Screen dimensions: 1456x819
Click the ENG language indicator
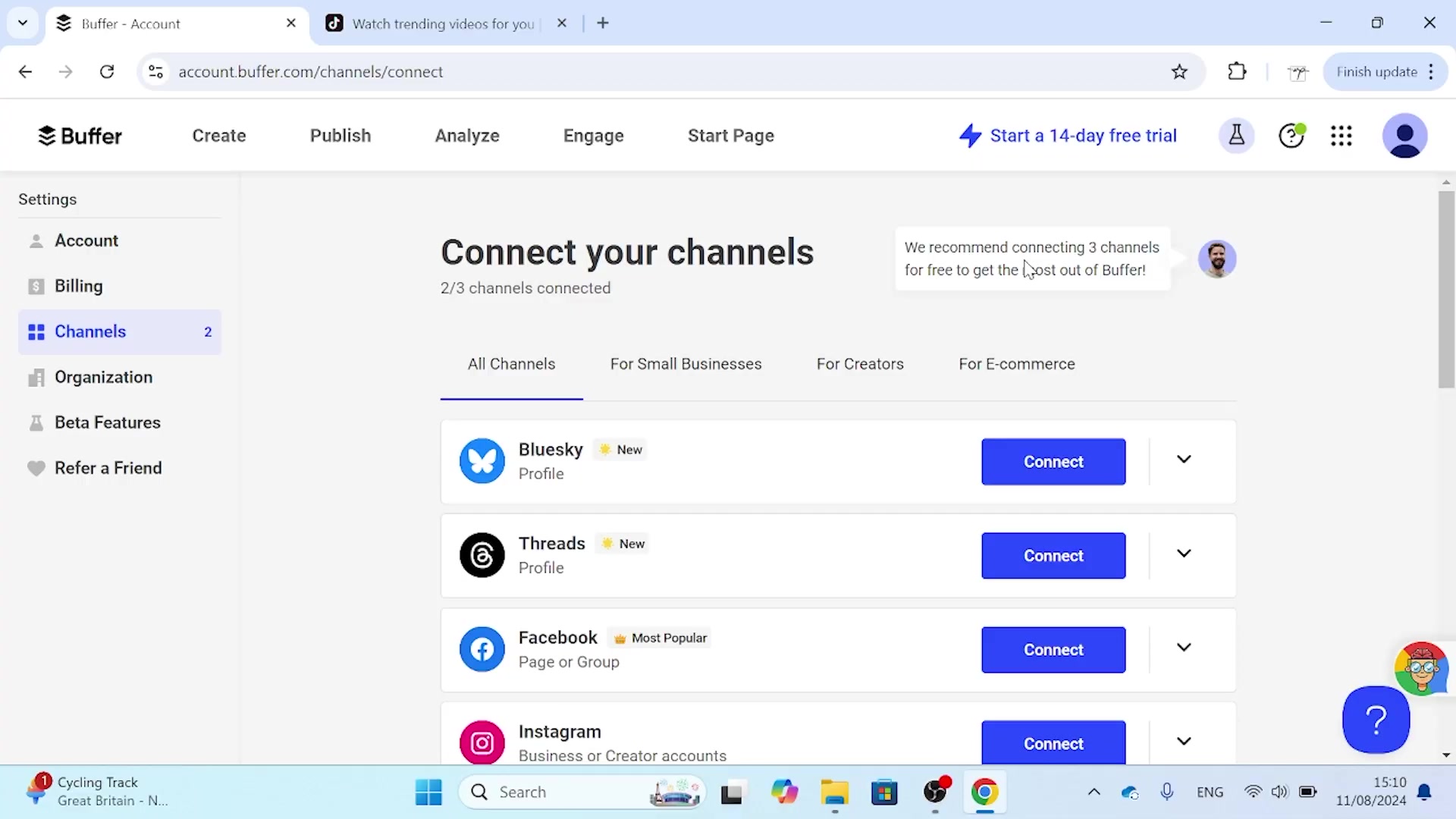[1210, 792]
